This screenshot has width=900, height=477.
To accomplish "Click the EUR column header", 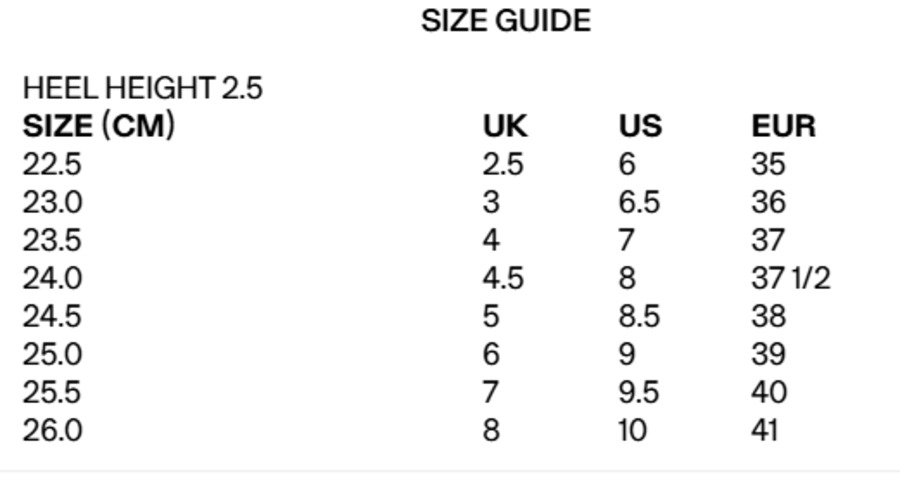I will pos(783,126).
